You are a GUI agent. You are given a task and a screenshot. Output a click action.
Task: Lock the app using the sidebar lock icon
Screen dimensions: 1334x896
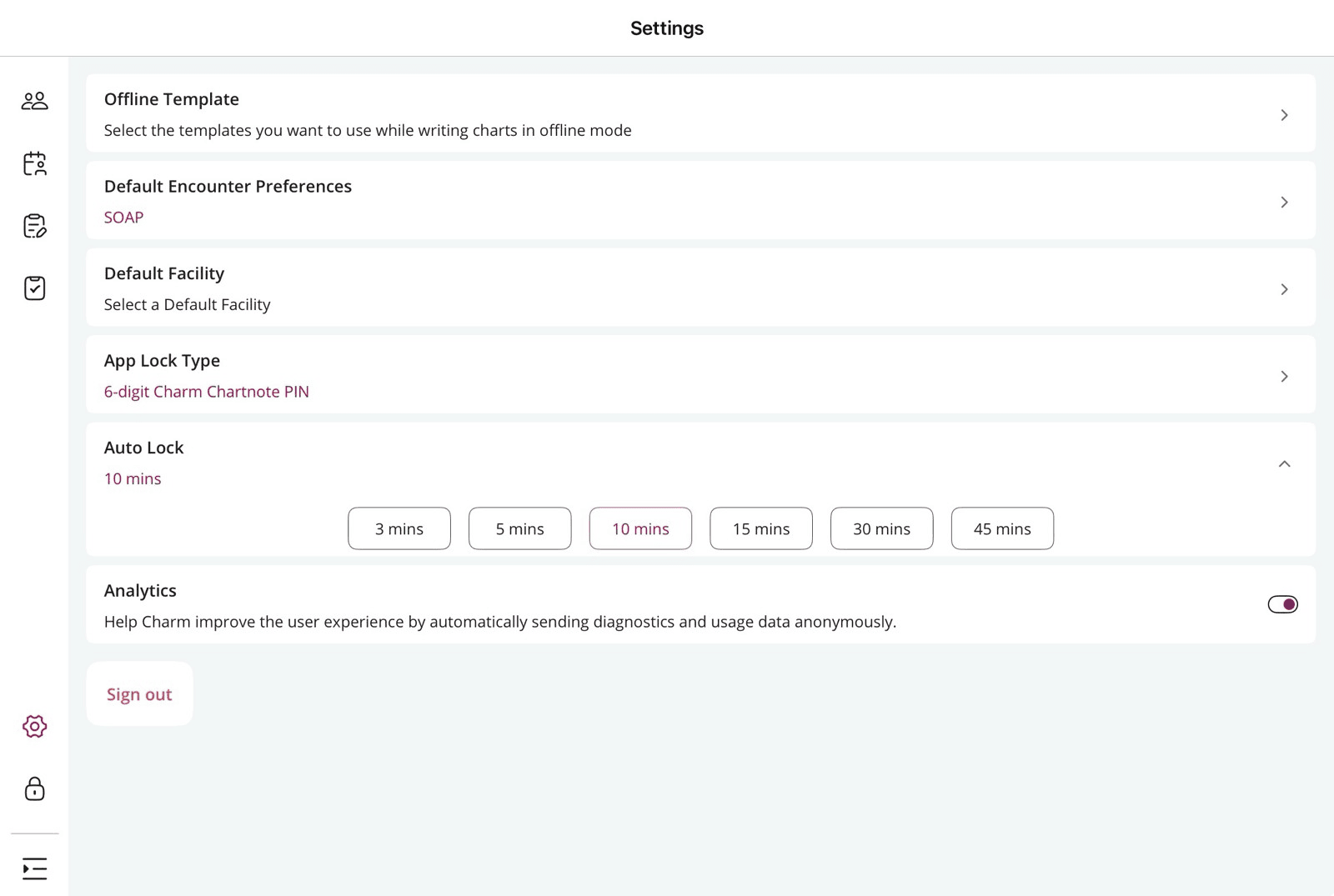pyautogui.click(x=34, y=789)
